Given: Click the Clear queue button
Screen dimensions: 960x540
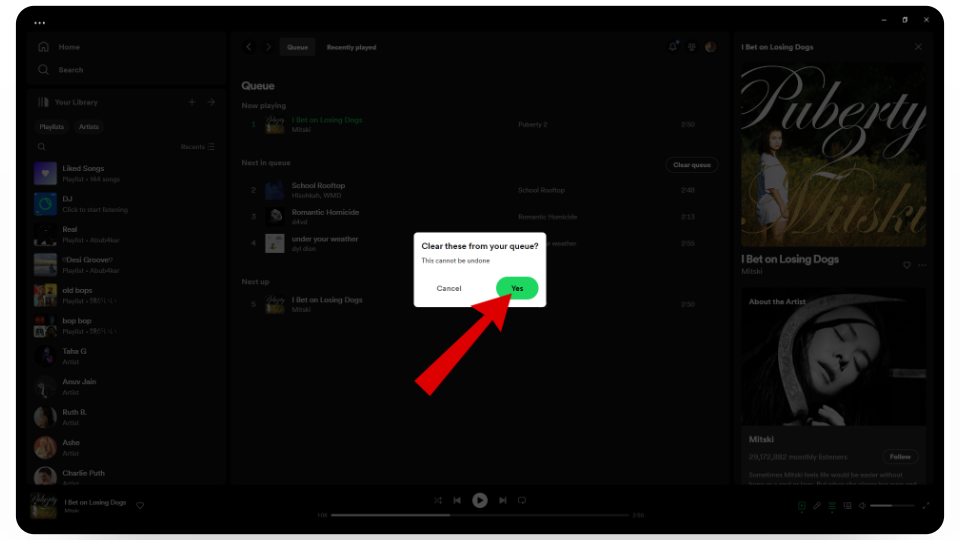Looking at the screenshot, I should click(x=692, y=165).
